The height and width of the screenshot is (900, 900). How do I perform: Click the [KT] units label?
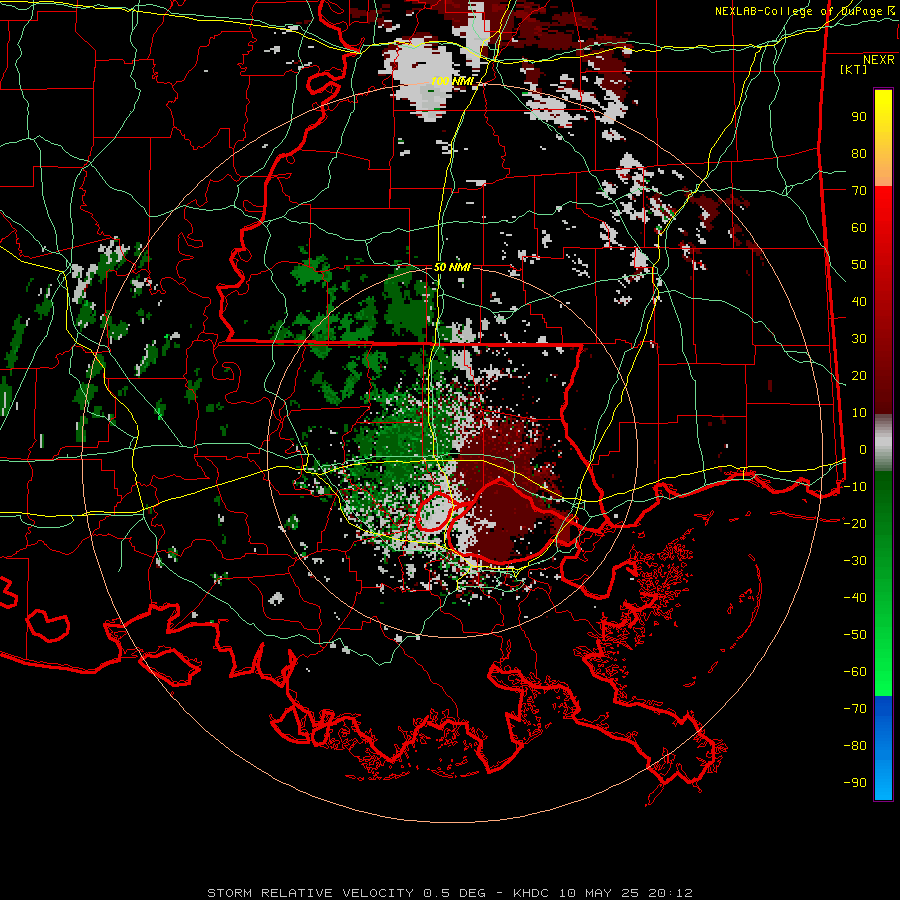coord(854,69)
